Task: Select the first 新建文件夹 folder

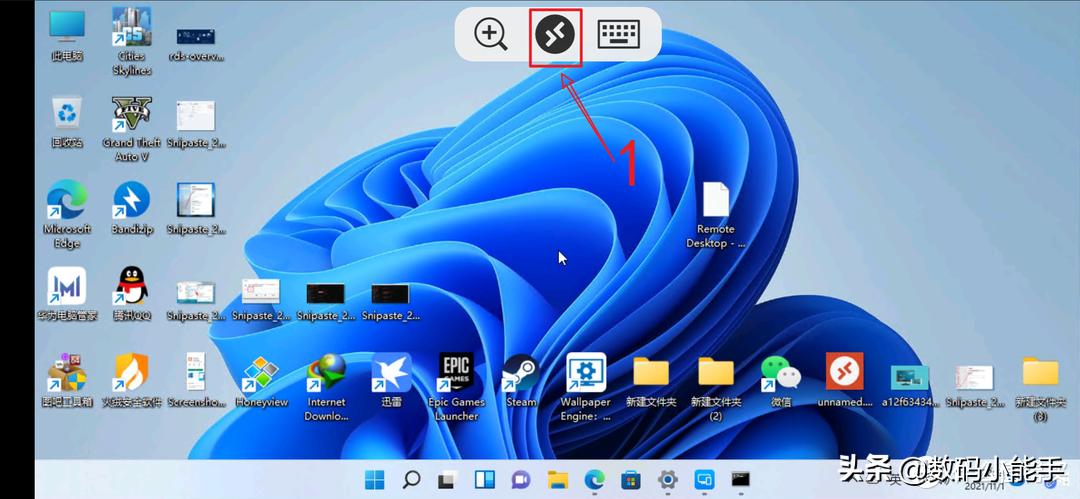Action: 651,382
